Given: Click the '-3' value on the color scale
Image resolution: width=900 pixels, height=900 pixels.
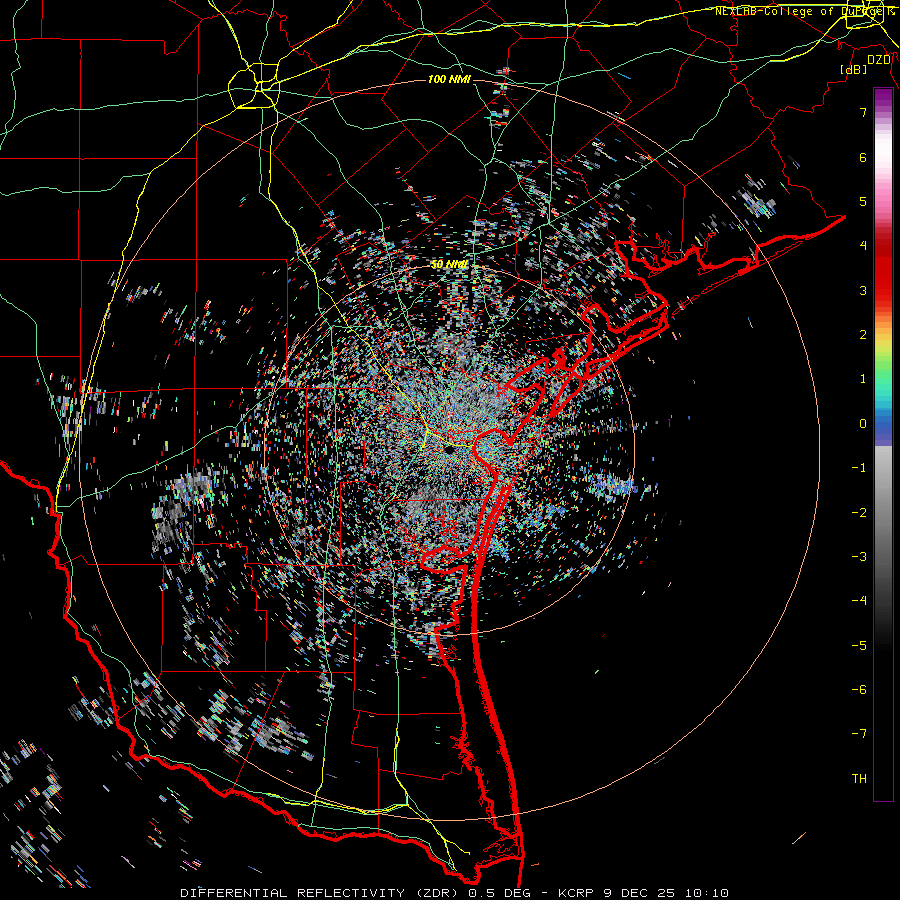Looking at the screenshot, I should (859, 557).
